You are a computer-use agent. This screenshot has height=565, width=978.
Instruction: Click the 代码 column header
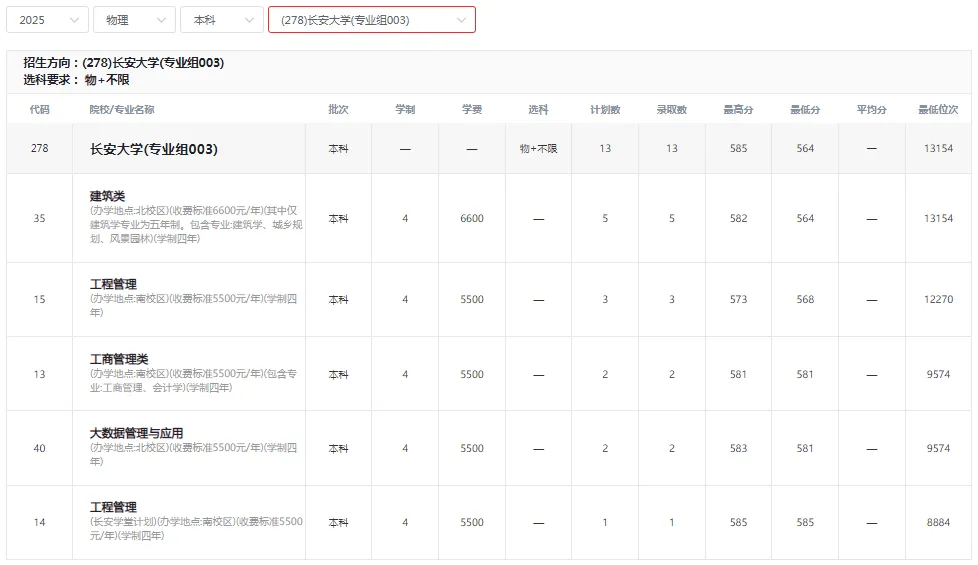point(39,110)
